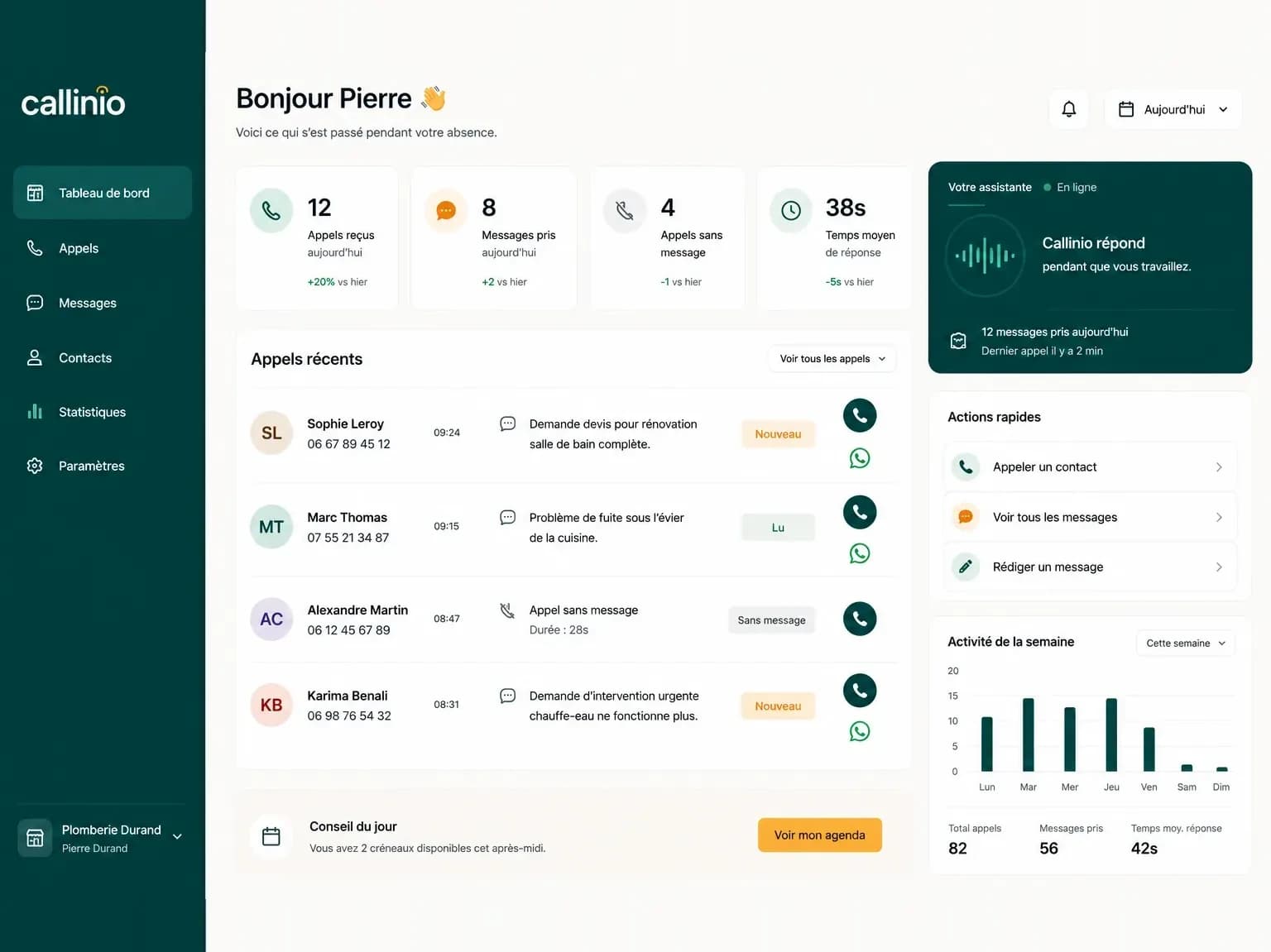This screenshot has width=1271, height=952.
Task: Click the Plomberie Durand store icon
Action: coord(35,838)
